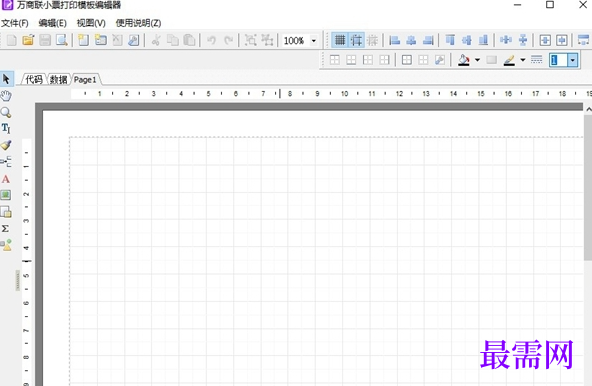Open the 视图(V) menu
The image size is (592, 386).
pos(91,23)
